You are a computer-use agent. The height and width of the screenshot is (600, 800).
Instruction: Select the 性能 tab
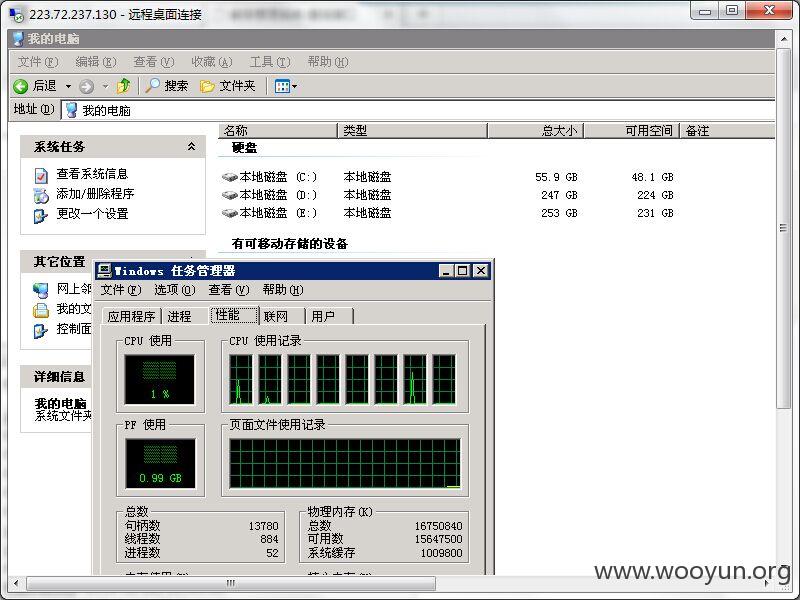coord(234,315)
